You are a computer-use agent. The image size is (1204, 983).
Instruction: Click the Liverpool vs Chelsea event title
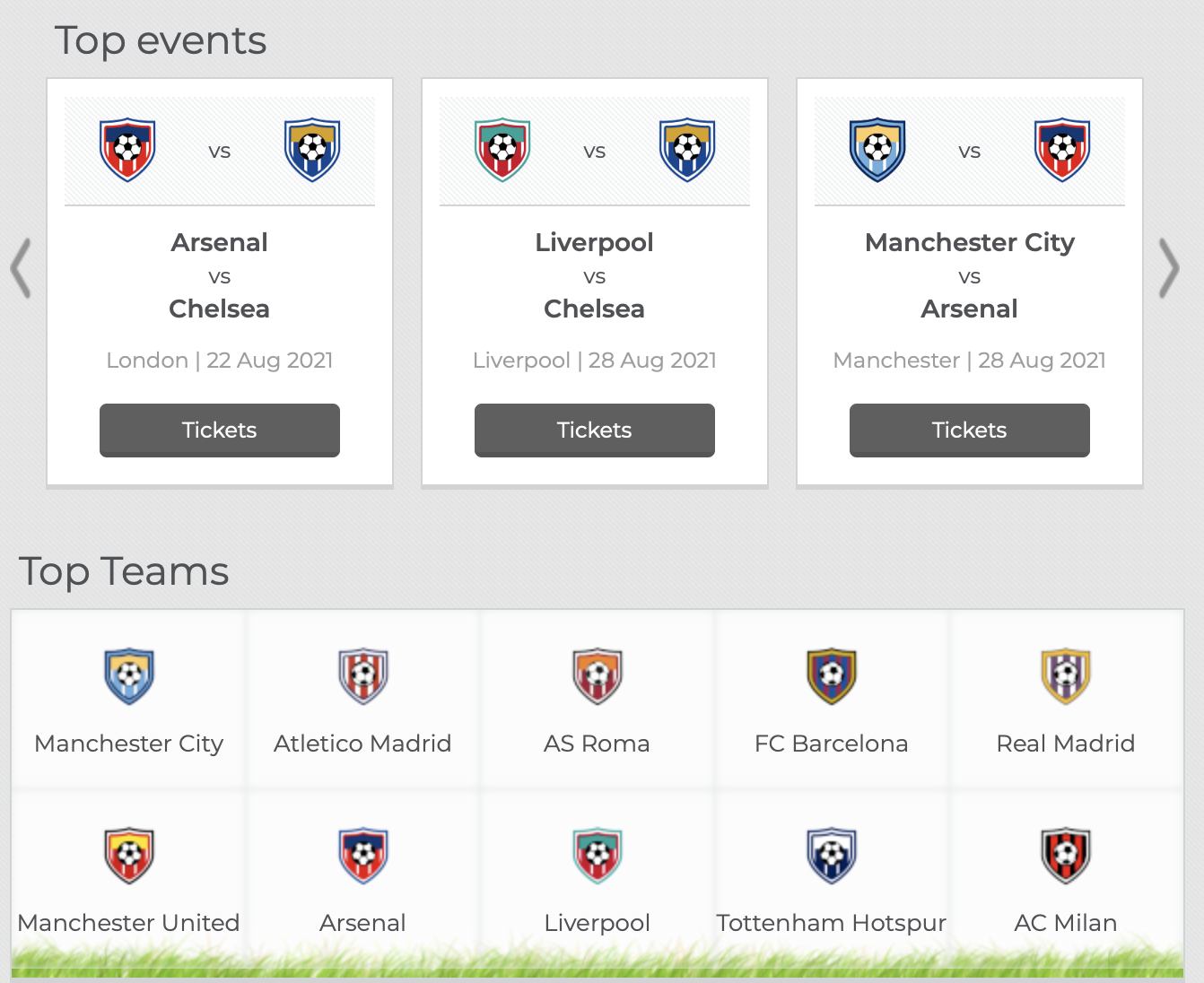tap(595, 275)
